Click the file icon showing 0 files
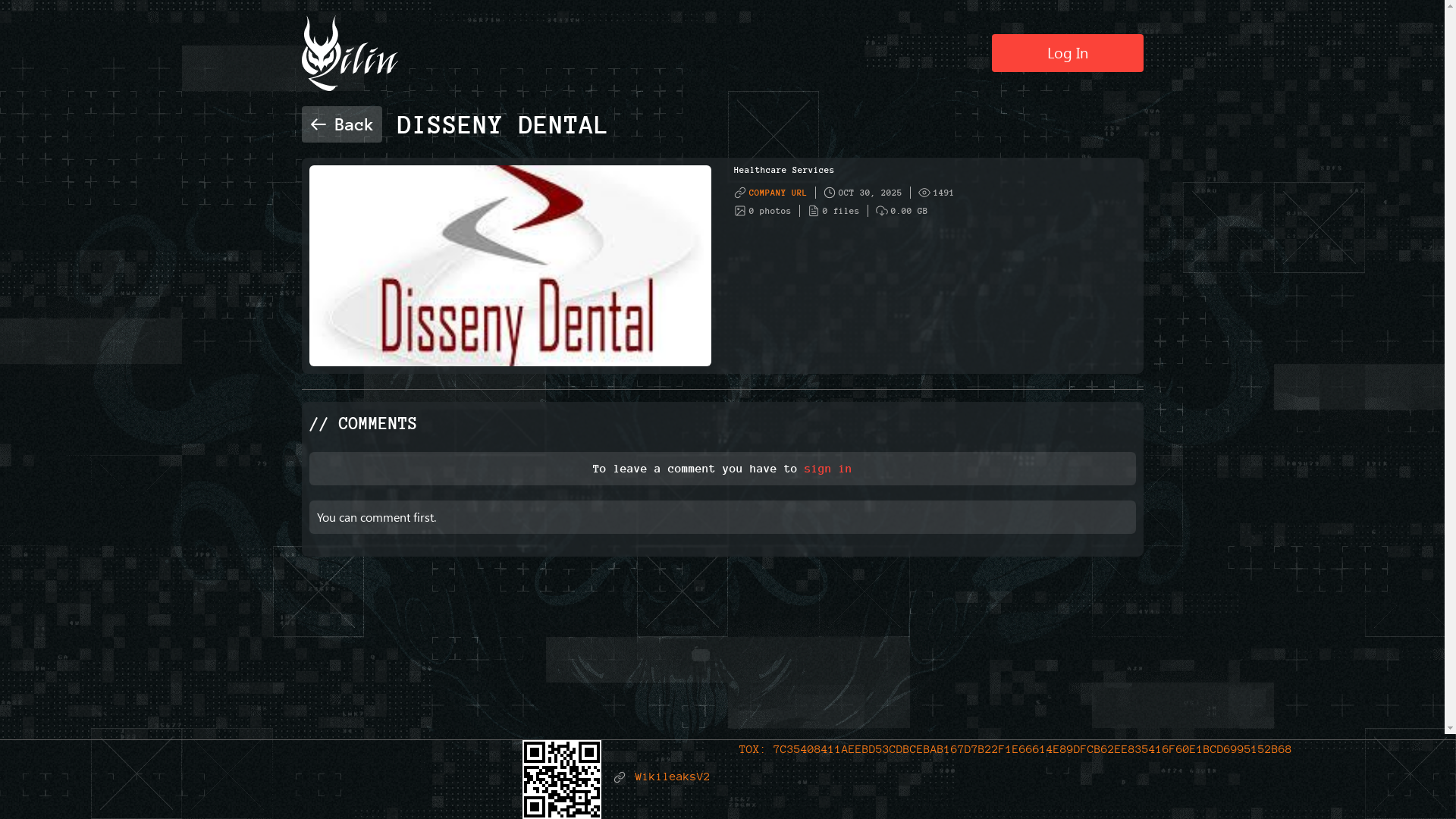The width and height of the screenshot is (1456, 819). pos(813,211)
